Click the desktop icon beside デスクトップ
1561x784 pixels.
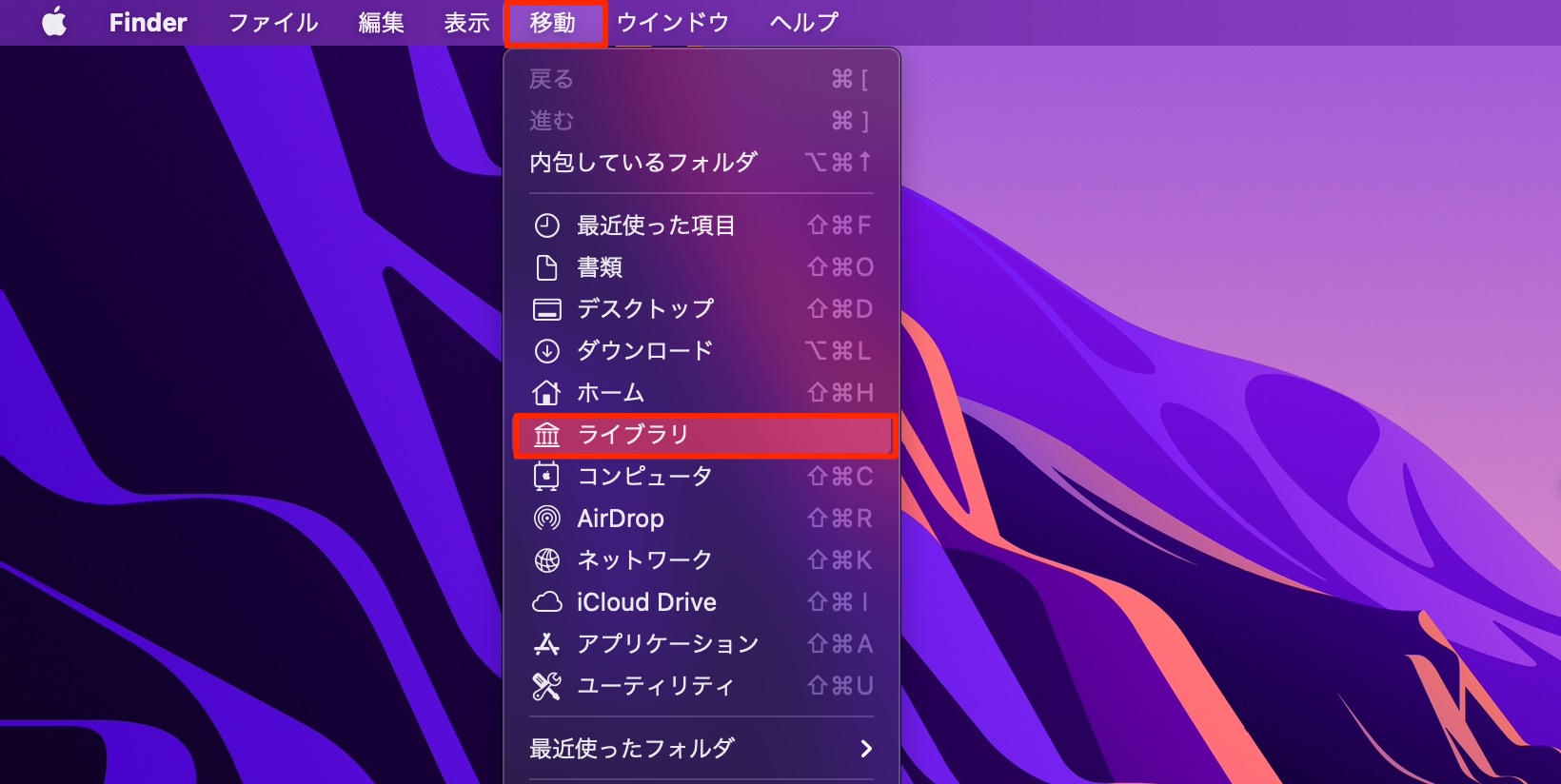[x=546, y=309]
